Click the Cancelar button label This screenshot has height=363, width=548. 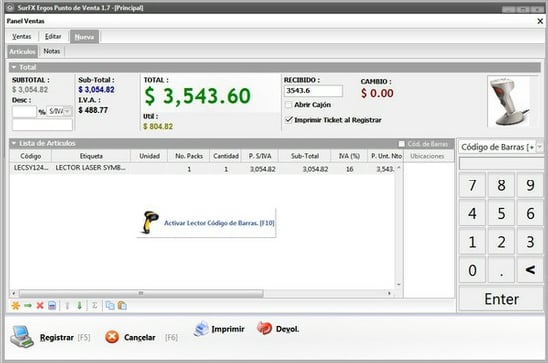coord(139,337)
